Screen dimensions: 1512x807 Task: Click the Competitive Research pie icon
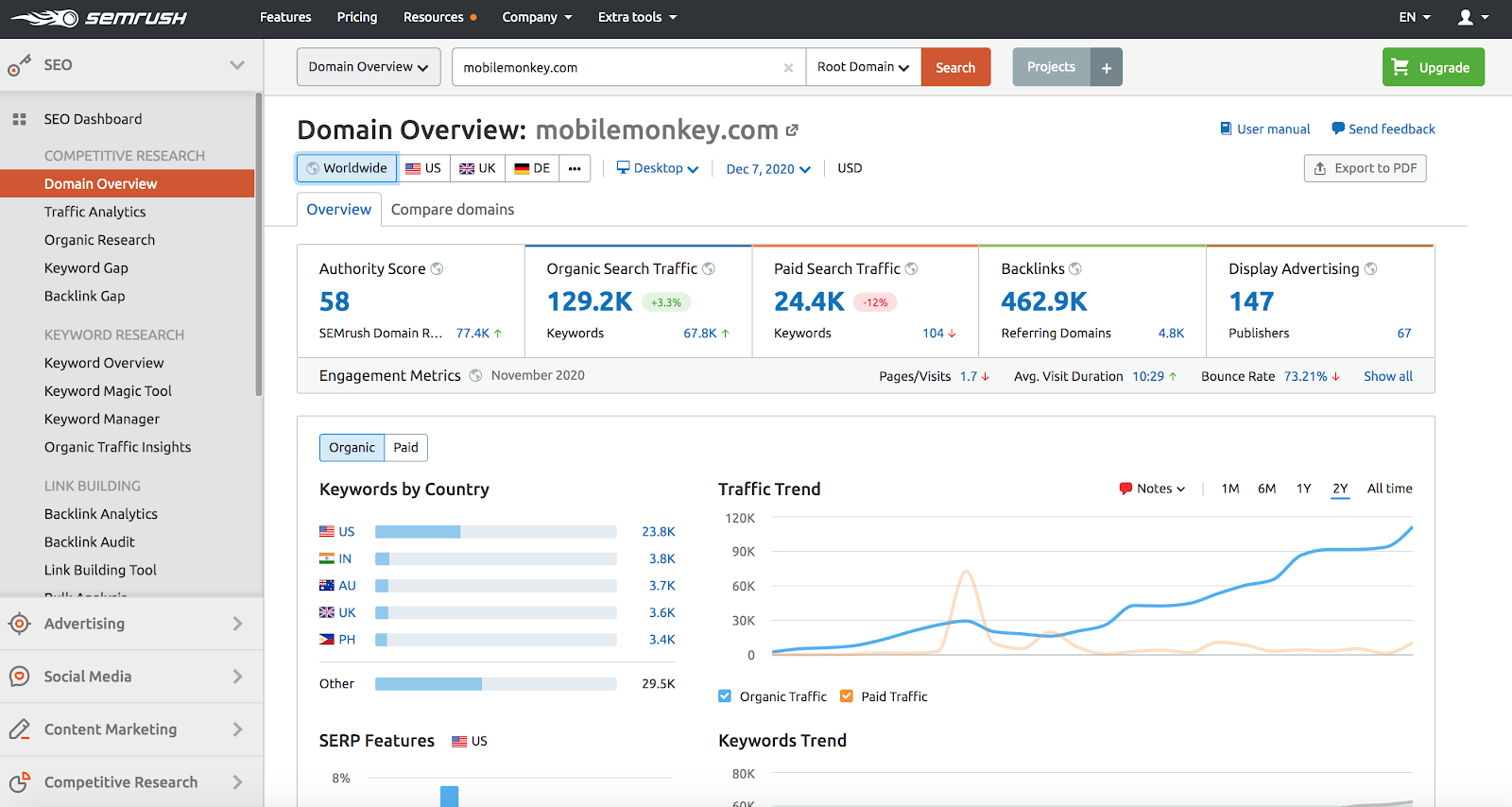click(x=19, y=782)
